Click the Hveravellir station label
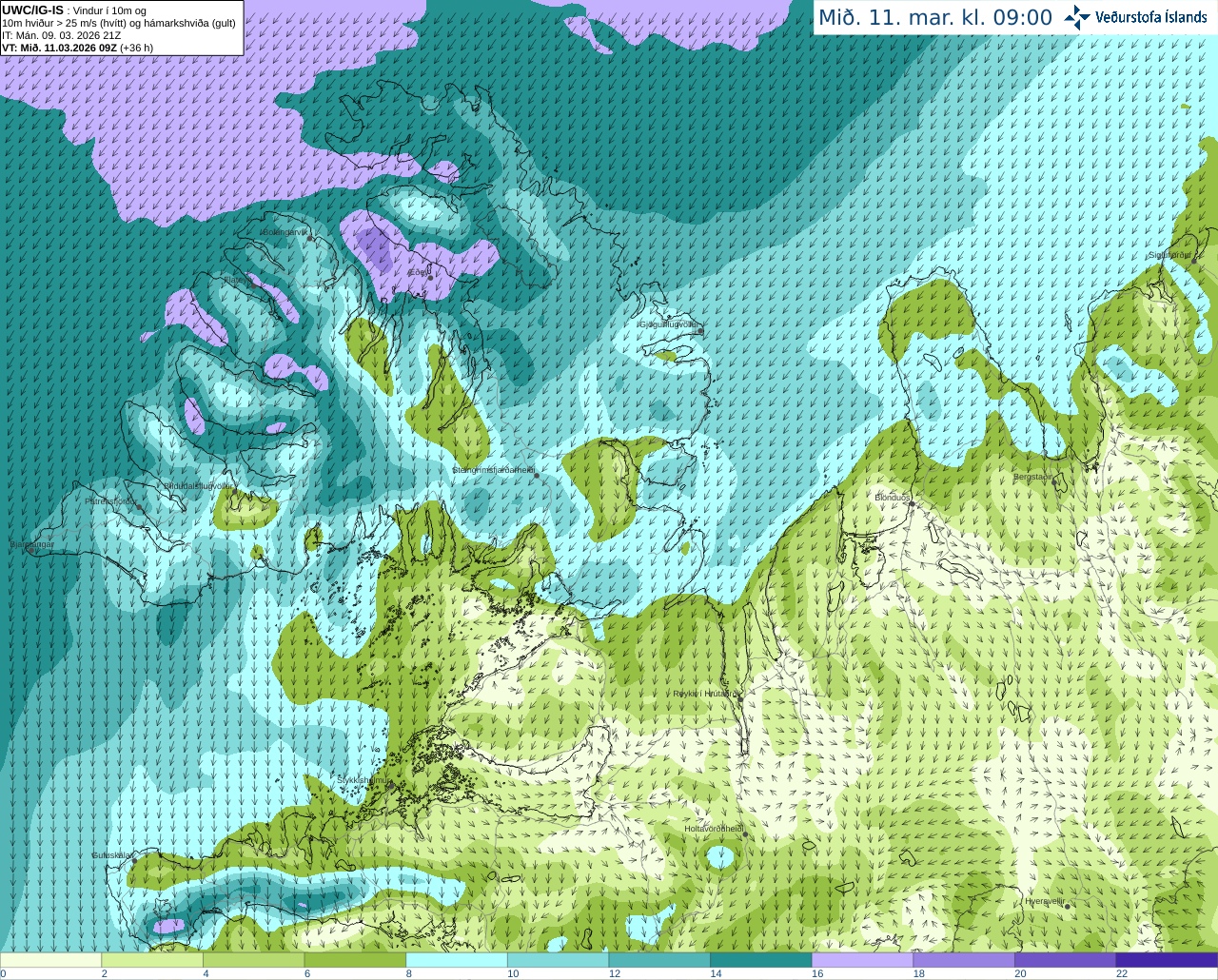Screen dimensions: 1218x980 click(1045, 900)
